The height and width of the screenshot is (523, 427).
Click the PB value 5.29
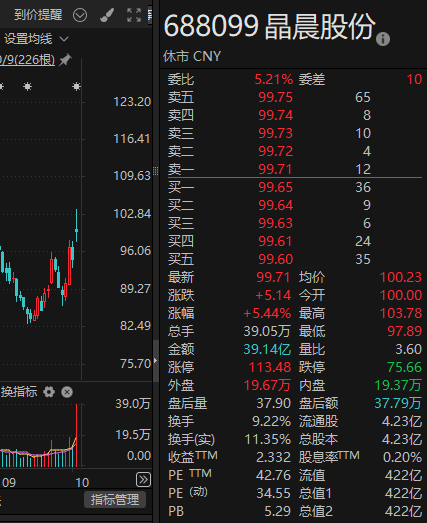[278, 512]
